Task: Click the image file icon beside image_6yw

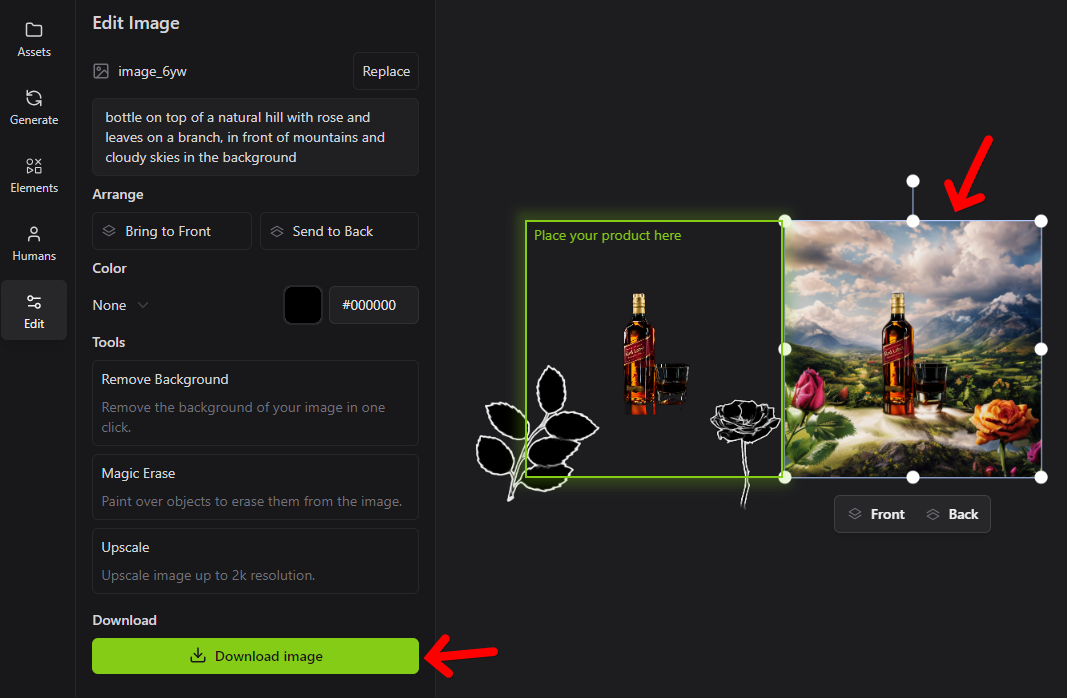Action: click(x=101, y=71)
